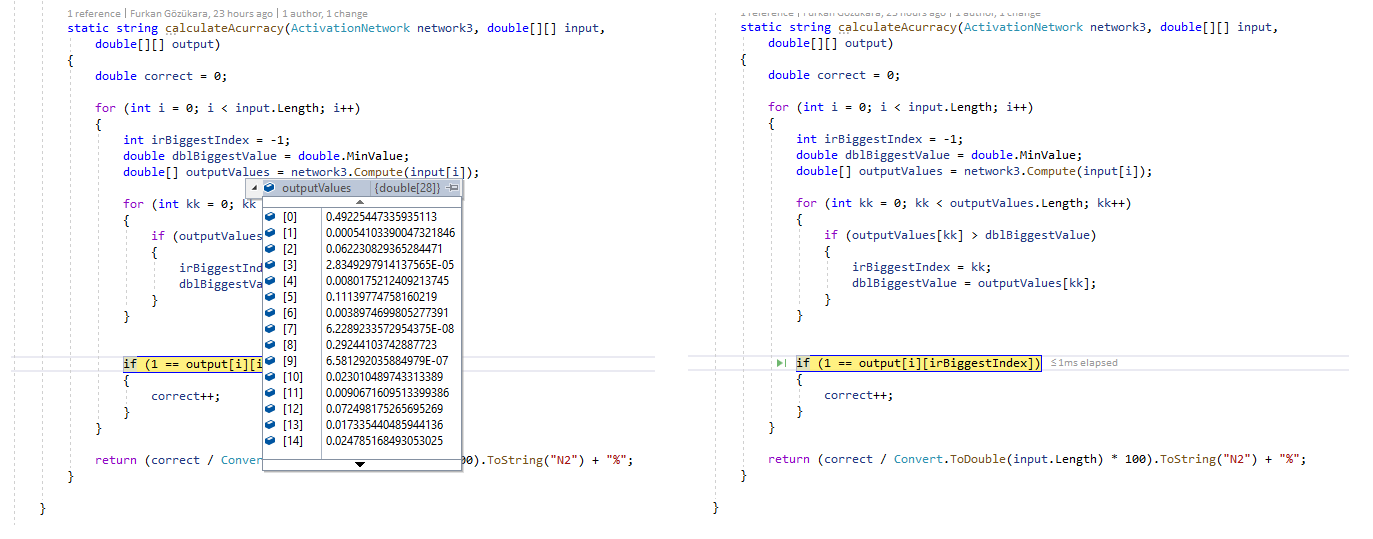Click 'irBiggestIndex = kk;' in right editor
Viewport: 1373px width, 539px height.
[x=920, y=267]
